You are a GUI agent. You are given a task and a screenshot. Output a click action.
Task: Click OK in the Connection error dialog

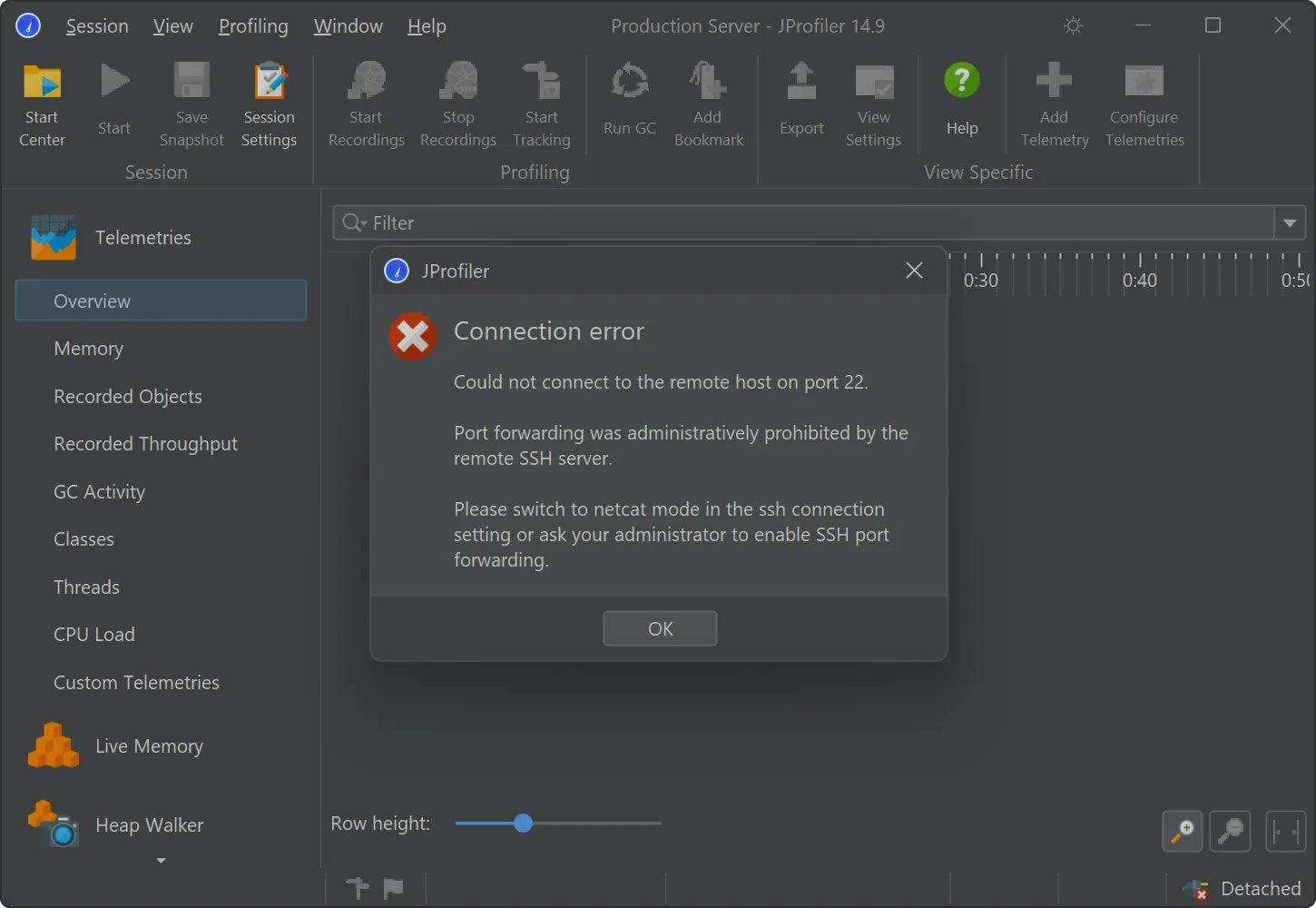click(660, 628)
